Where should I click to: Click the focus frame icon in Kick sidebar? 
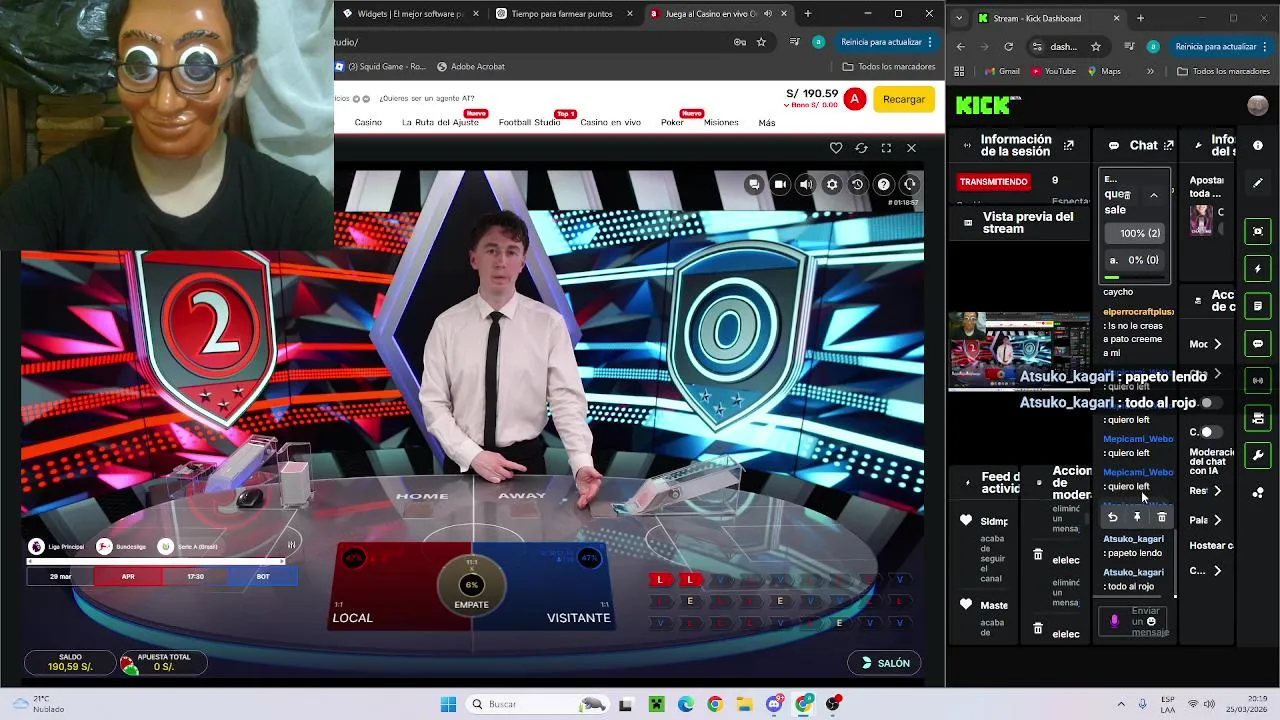(x=1258, y=231)
